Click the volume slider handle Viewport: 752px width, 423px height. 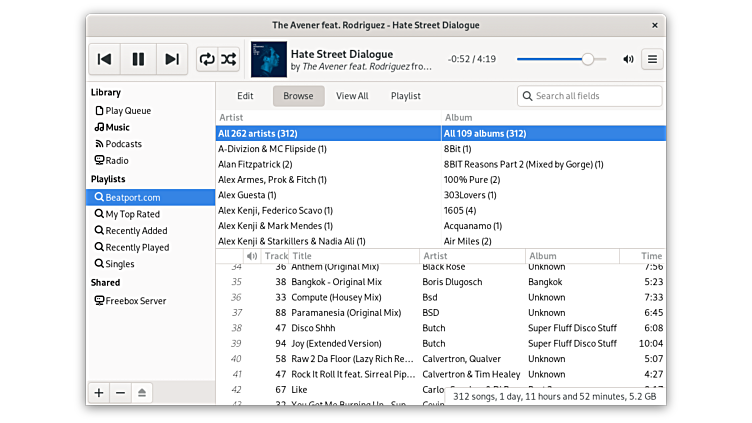point(587,59)
